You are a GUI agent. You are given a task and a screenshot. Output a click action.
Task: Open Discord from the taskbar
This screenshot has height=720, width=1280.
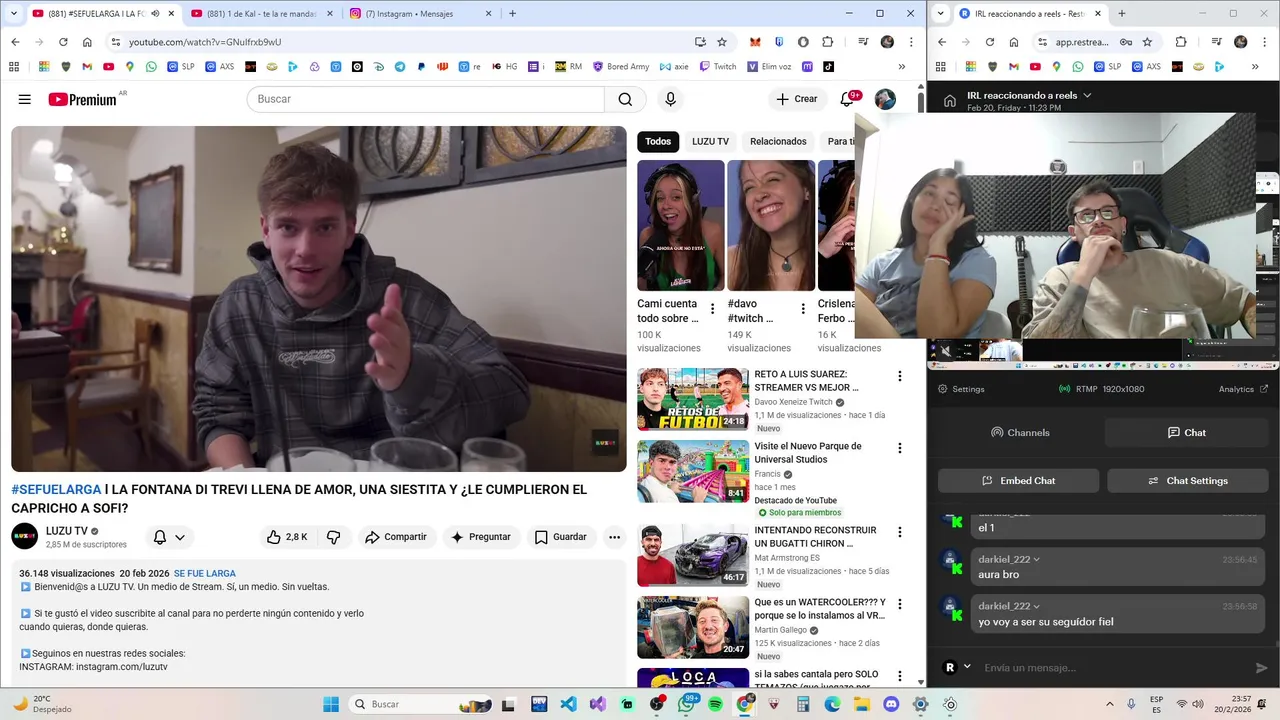tap(891, 704)
